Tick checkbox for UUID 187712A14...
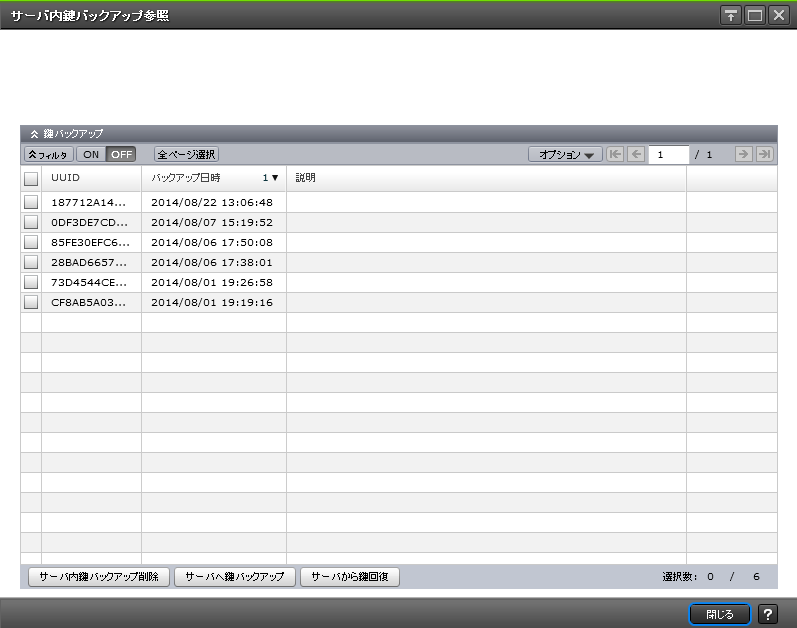Screen dimensions: 797x628 tap(31, 202)
